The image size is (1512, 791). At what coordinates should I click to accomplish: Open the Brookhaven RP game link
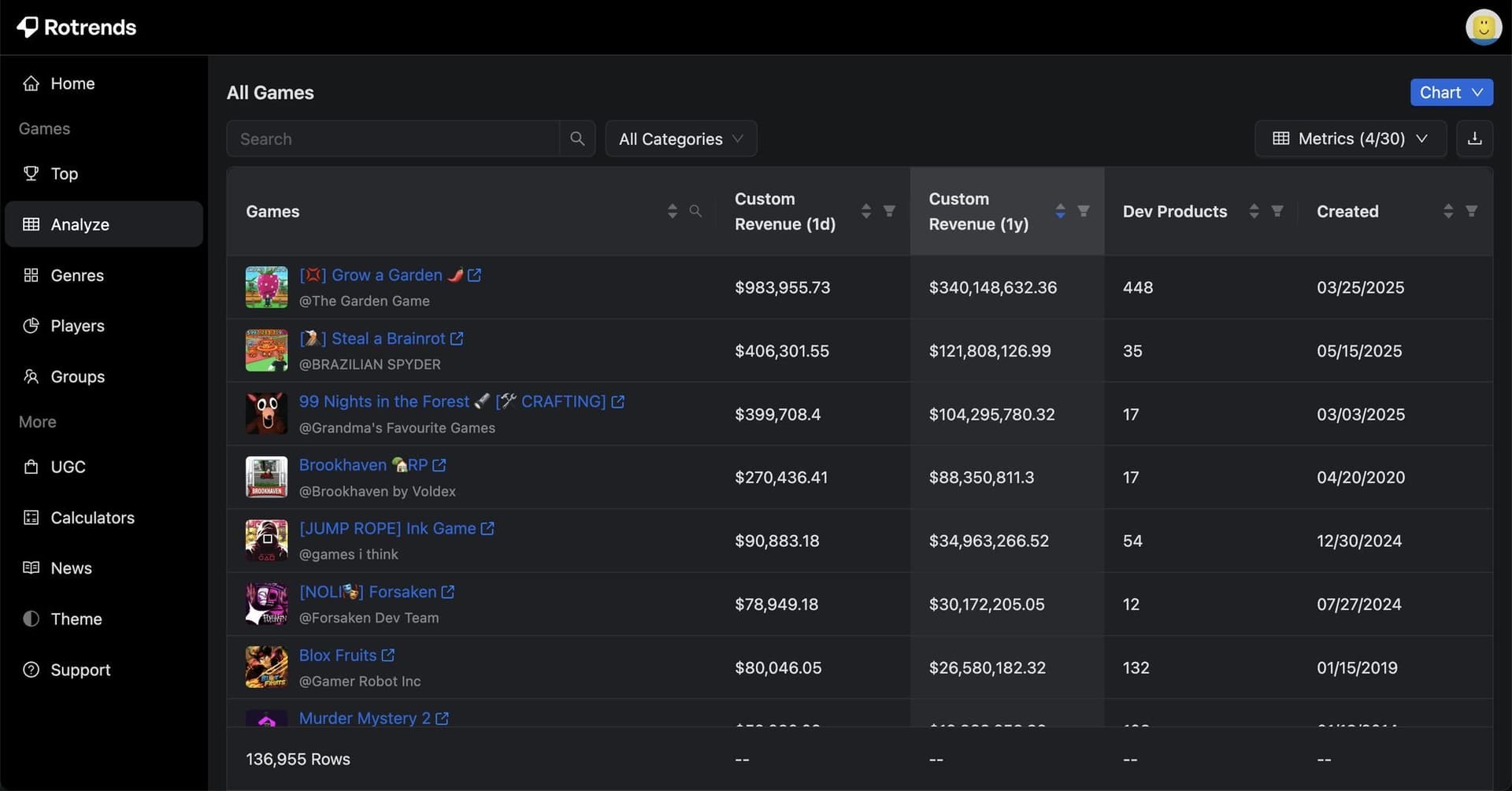pyautogui.click(x=363, y=465)
